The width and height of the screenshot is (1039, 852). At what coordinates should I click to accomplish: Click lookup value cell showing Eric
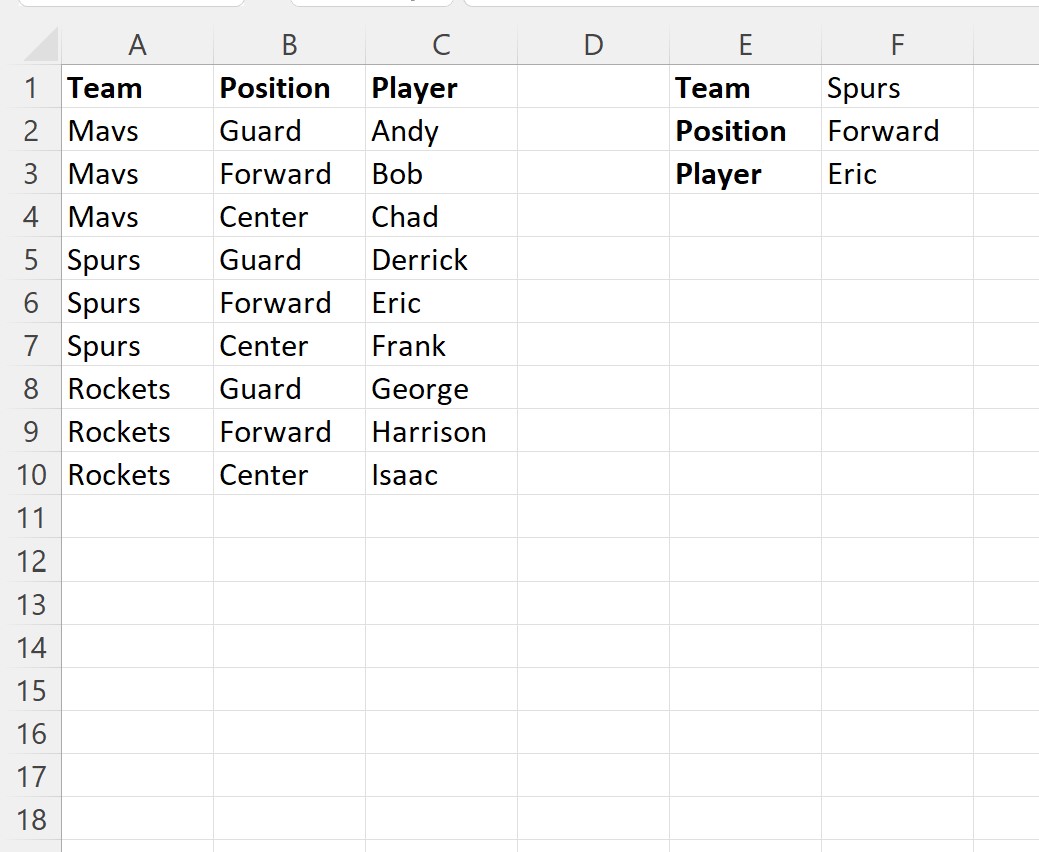[897, 174]
